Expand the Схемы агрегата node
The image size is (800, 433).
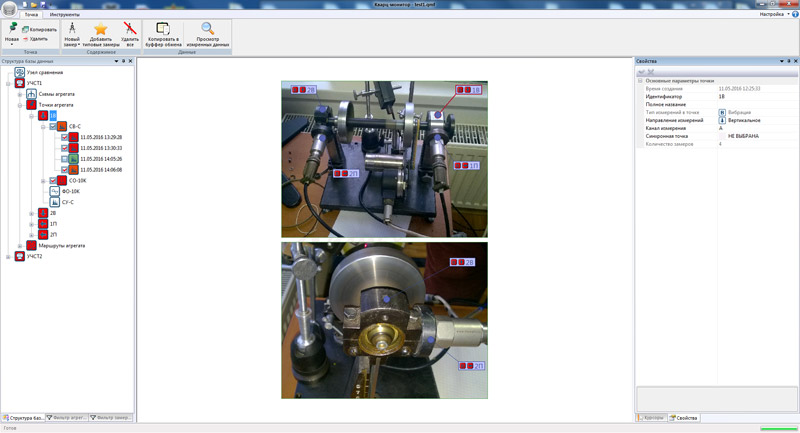point(19,94)
